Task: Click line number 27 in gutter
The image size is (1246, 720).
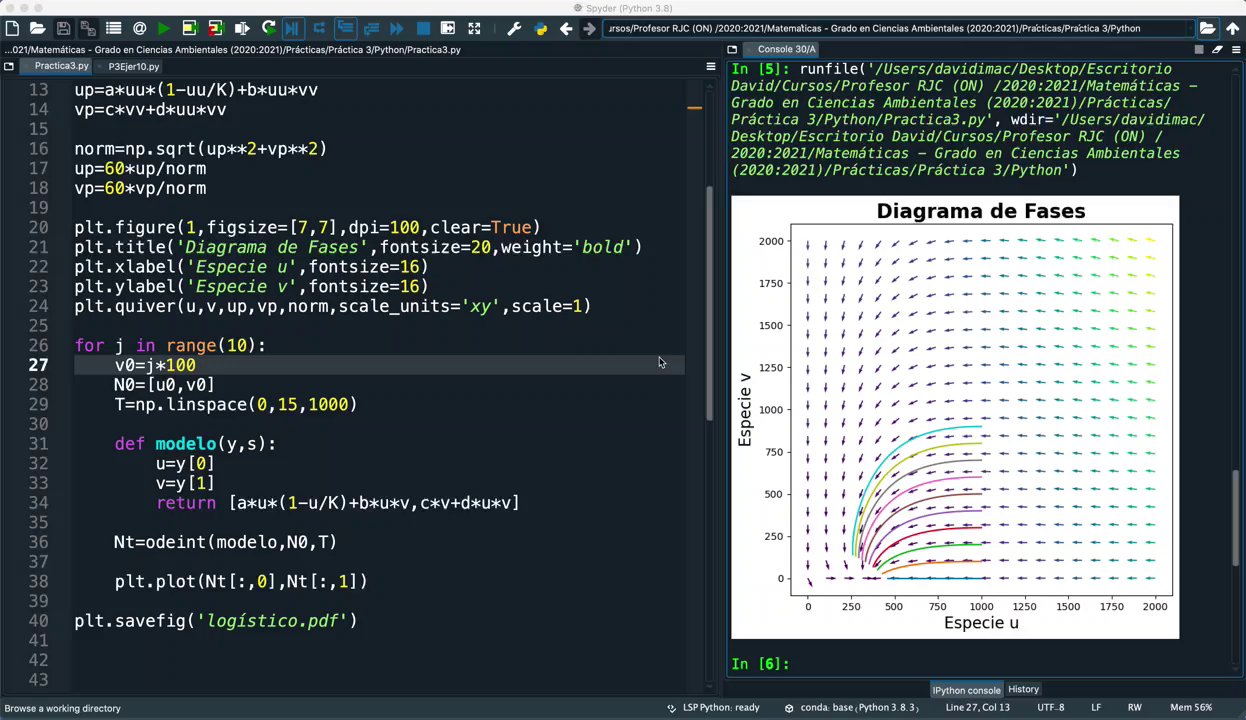Action: point(37,365)
